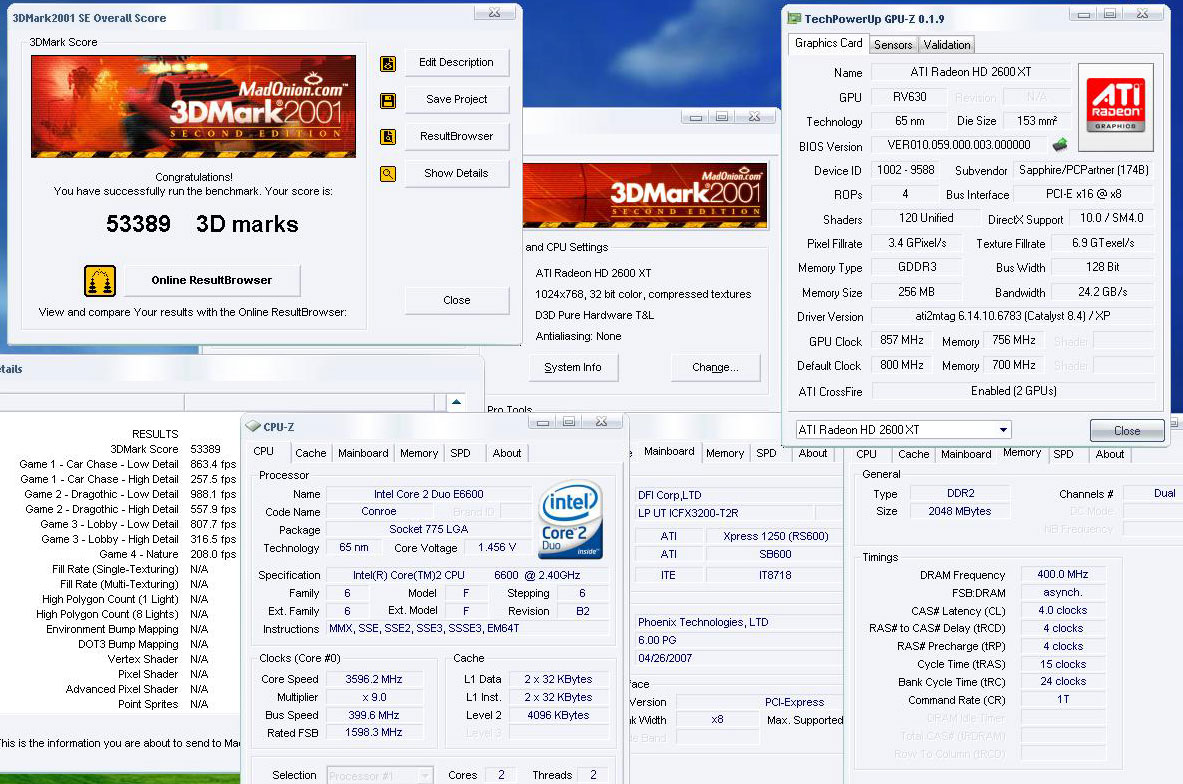Click the ATI CrossFire Enabled field
Image resolution: width=1183 pixels, height=784 pixels.
1013,391
